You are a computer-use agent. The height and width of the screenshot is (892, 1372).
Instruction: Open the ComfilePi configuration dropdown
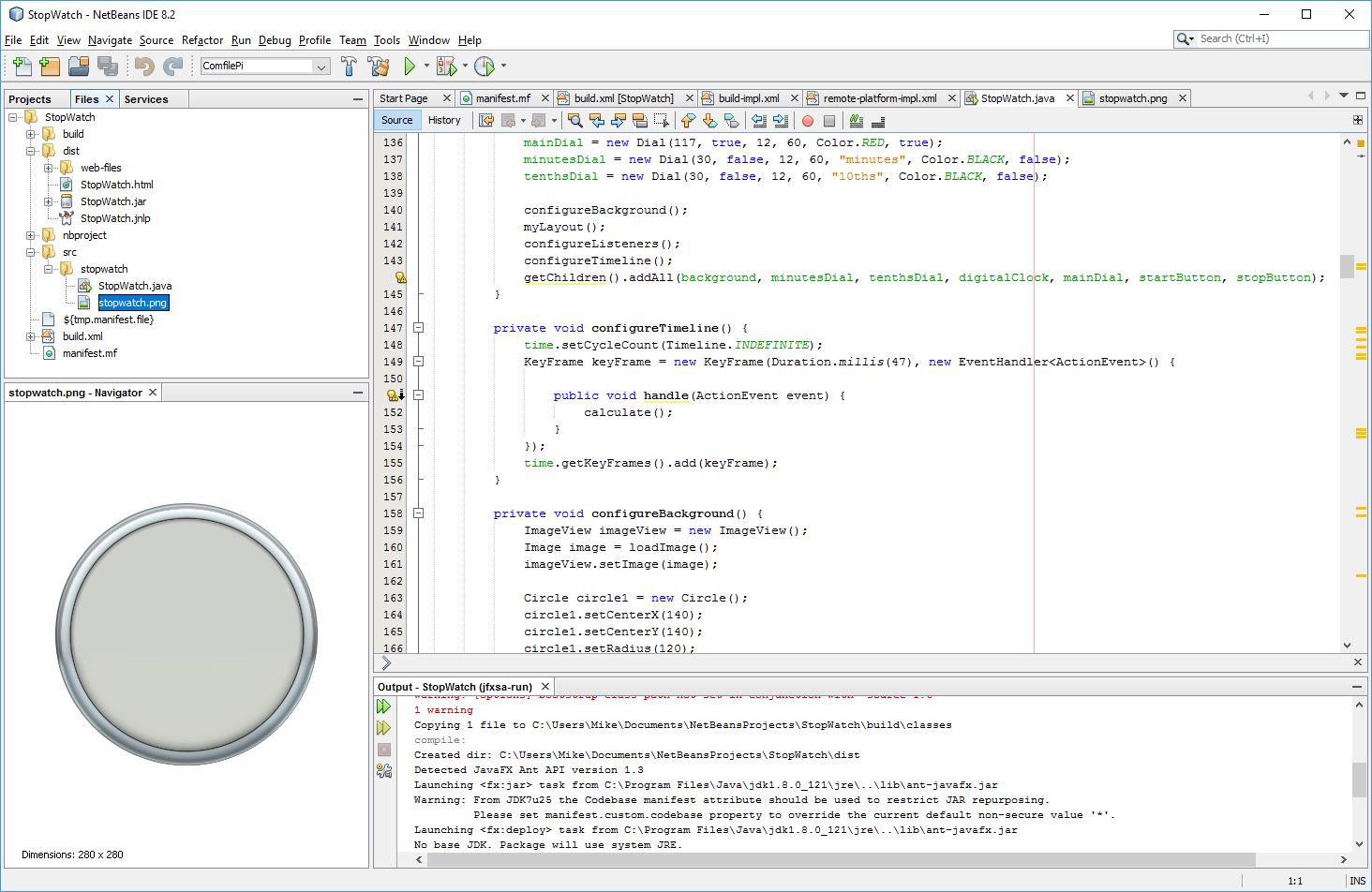coord(321,66)
